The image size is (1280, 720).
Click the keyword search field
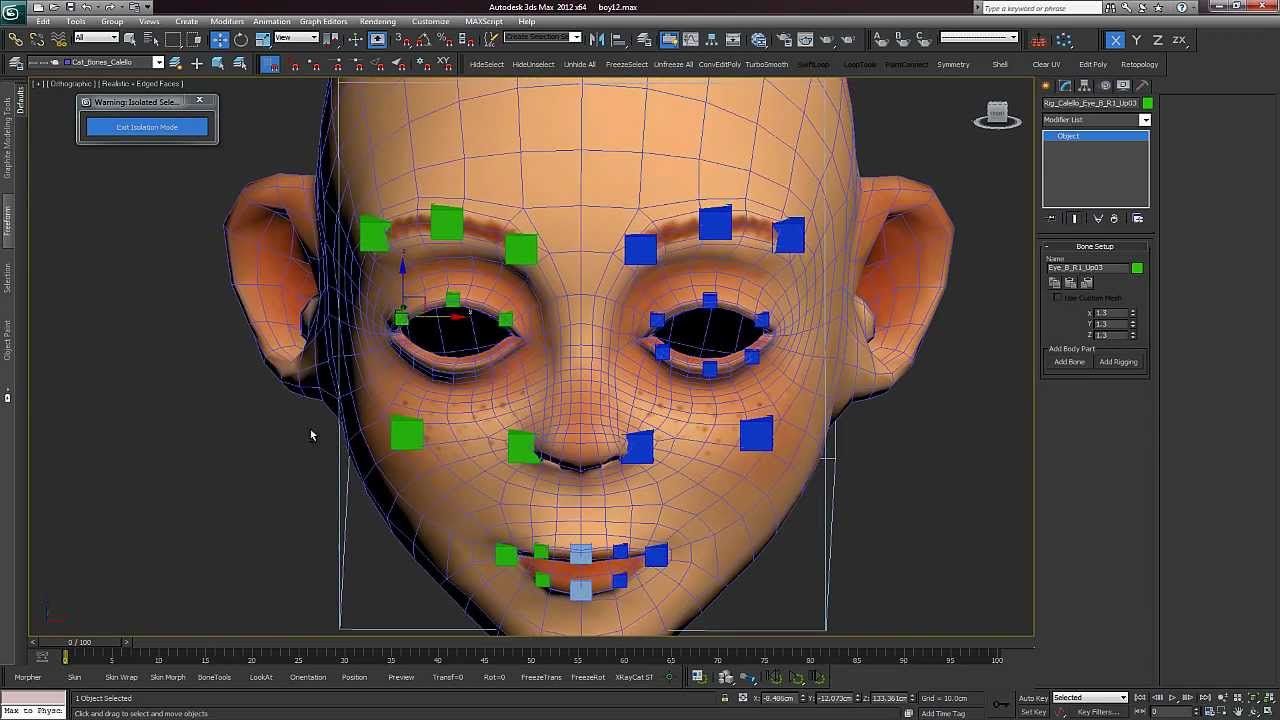(1040, 8)
